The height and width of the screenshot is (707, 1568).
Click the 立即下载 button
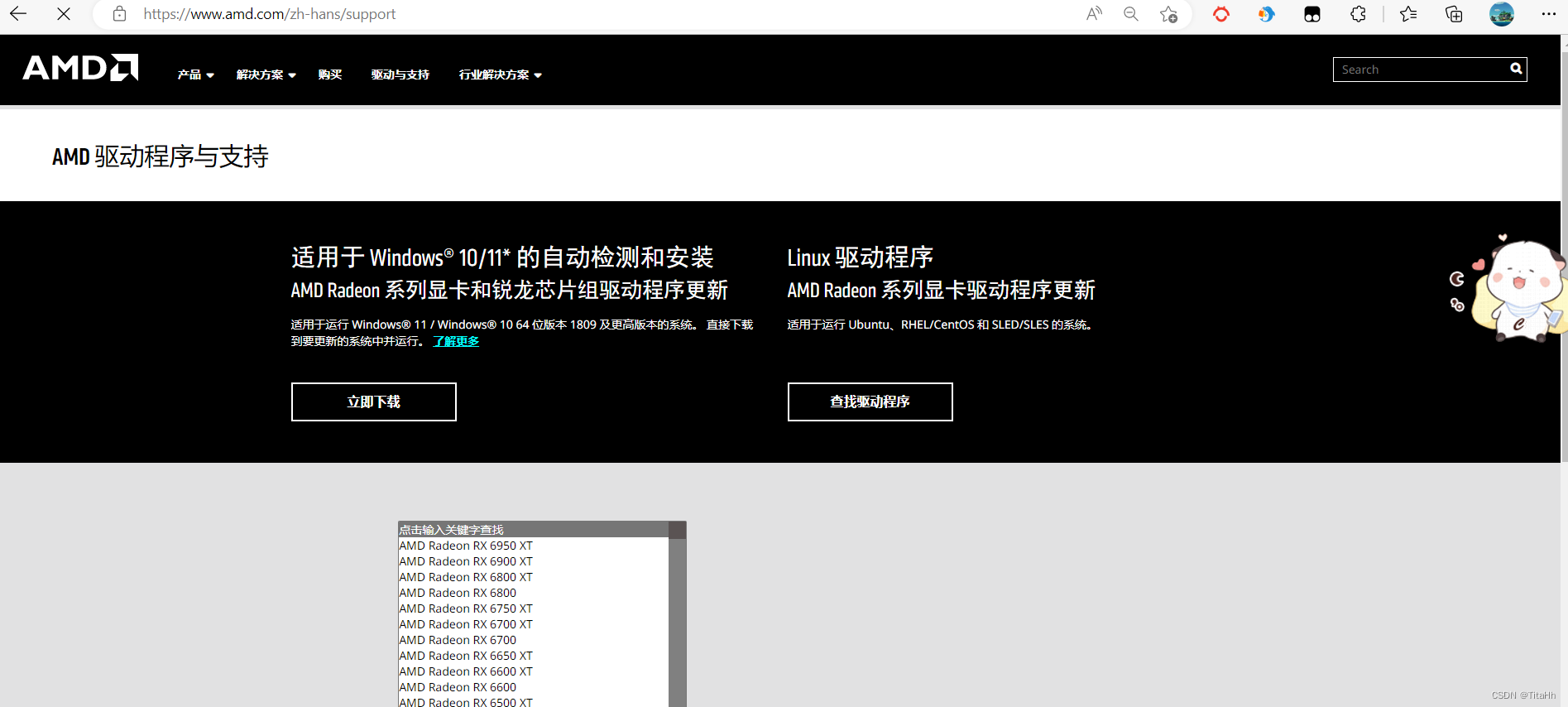[x=374, y=402]
